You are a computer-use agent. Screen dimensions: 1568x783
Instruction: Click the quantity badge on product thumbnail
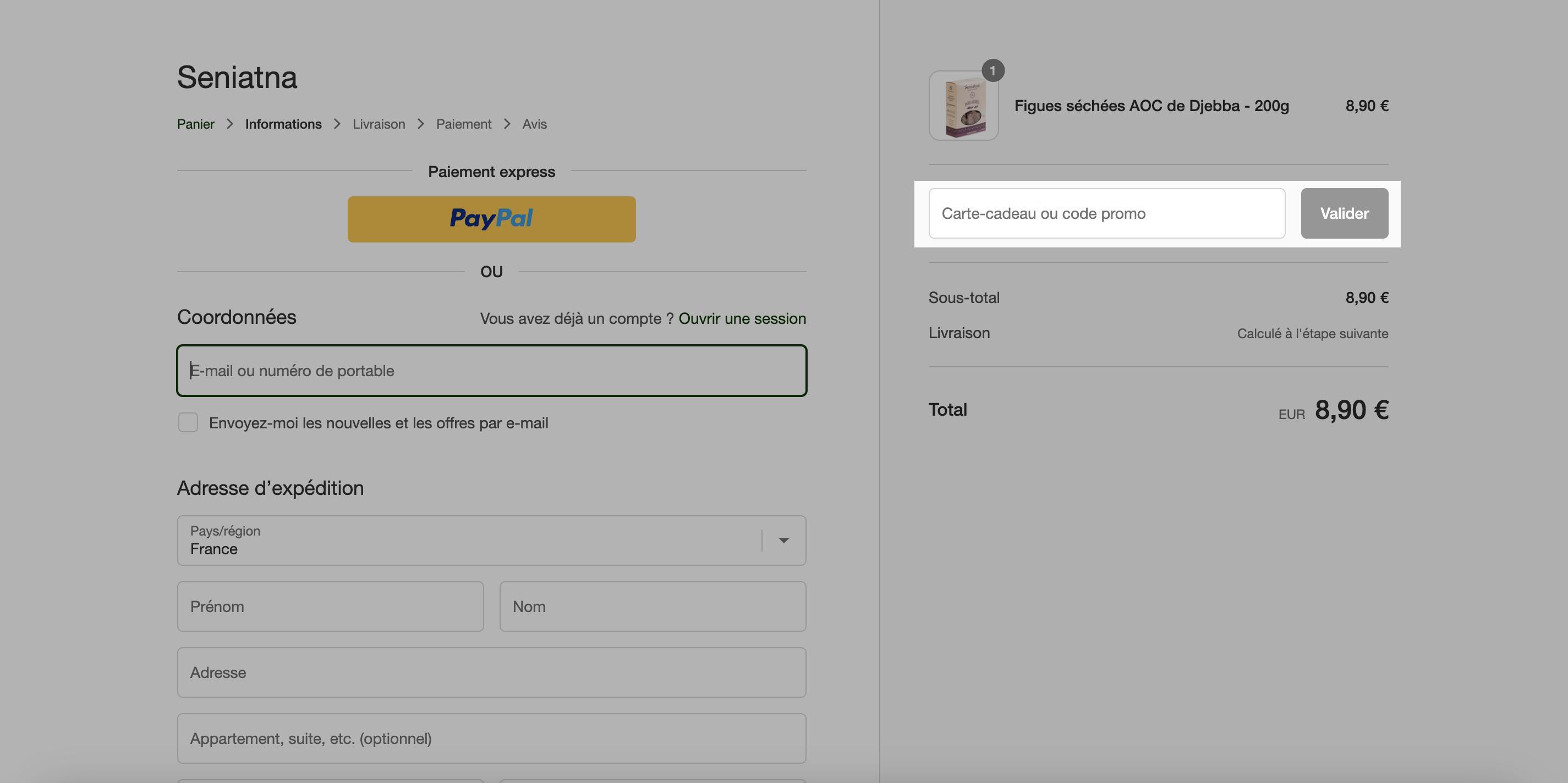click(x=993, y=70)
